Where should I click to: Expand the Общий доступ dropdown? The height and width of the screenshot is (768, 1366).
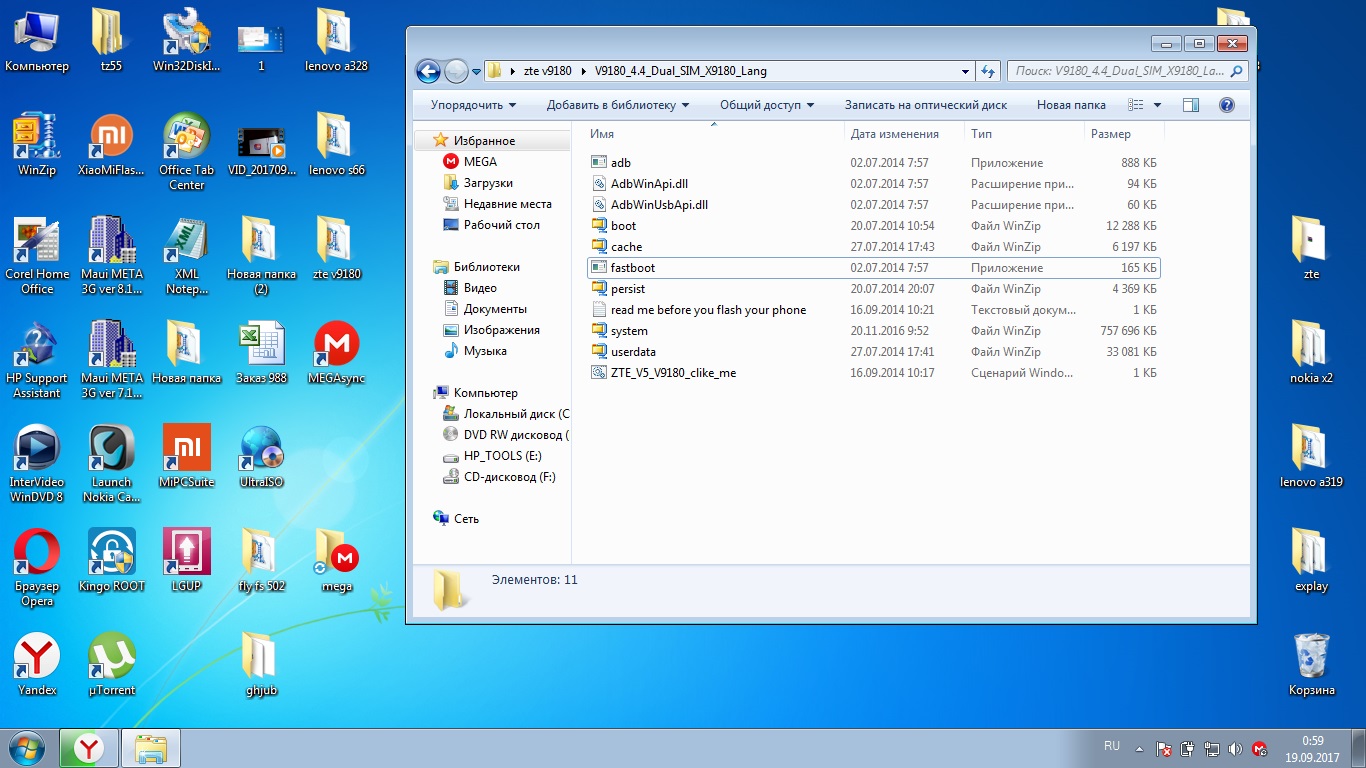coord(766,105)
